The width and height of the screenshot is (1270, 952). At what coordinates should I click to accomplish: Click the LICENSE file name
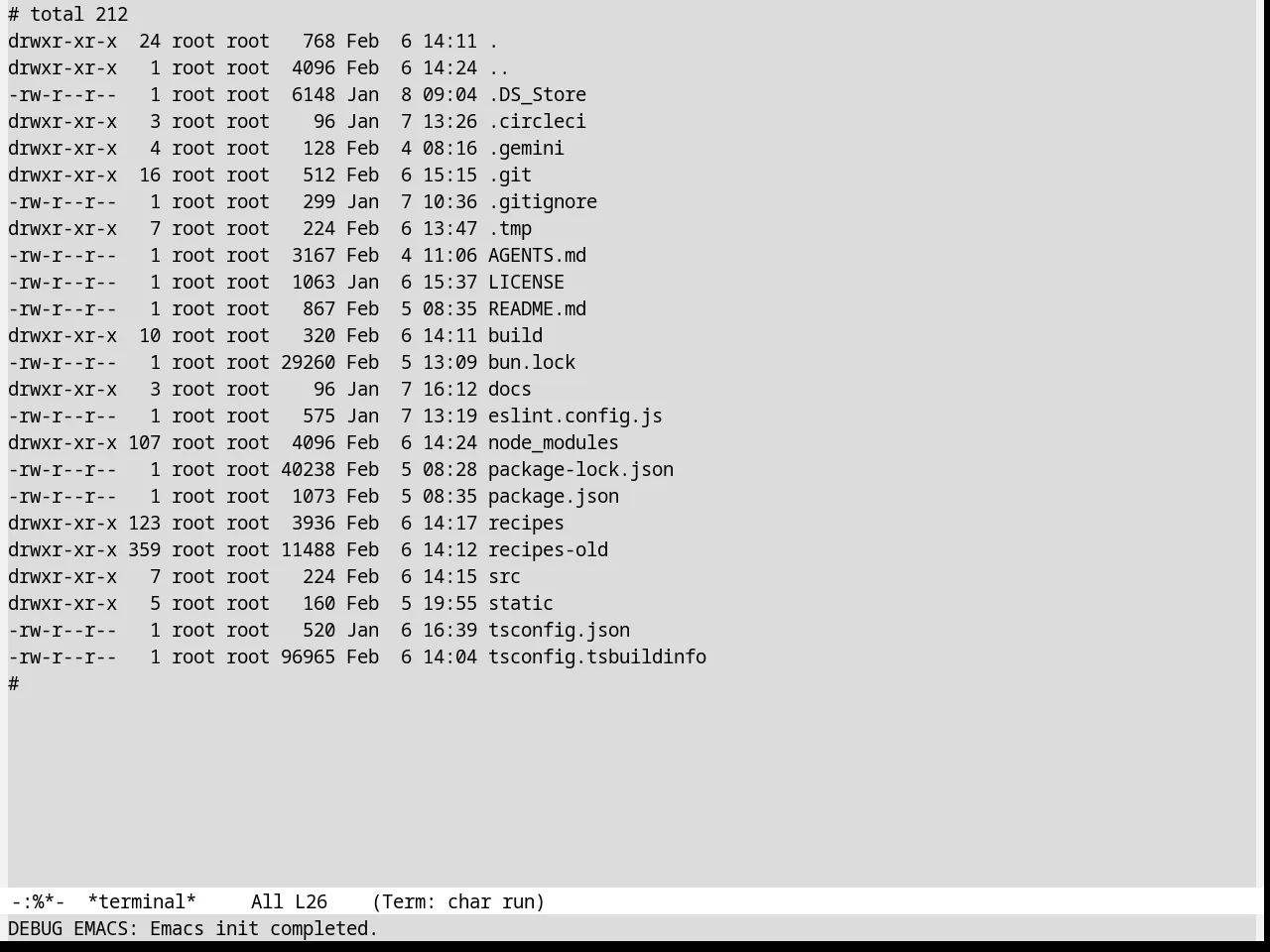[526, 283]
